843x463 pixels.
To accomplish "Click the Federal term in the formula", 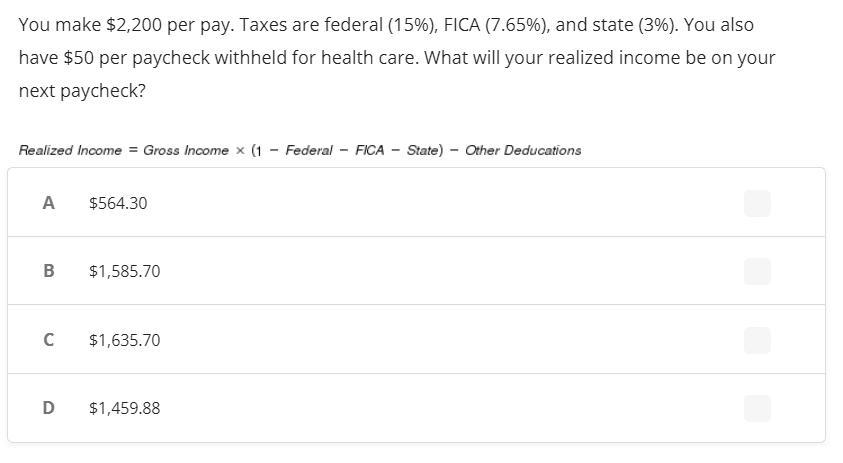I will click(309, 151).
